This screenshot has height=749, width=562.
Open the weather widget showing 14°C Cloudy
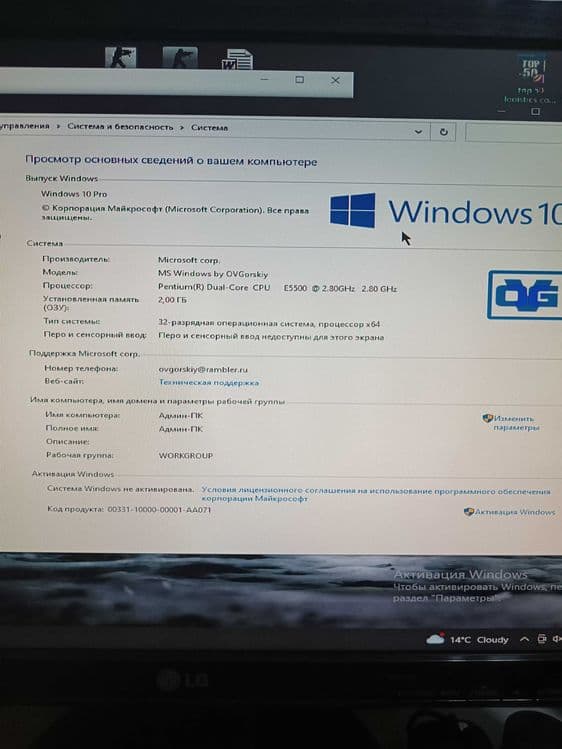click(x=467, y=639)
